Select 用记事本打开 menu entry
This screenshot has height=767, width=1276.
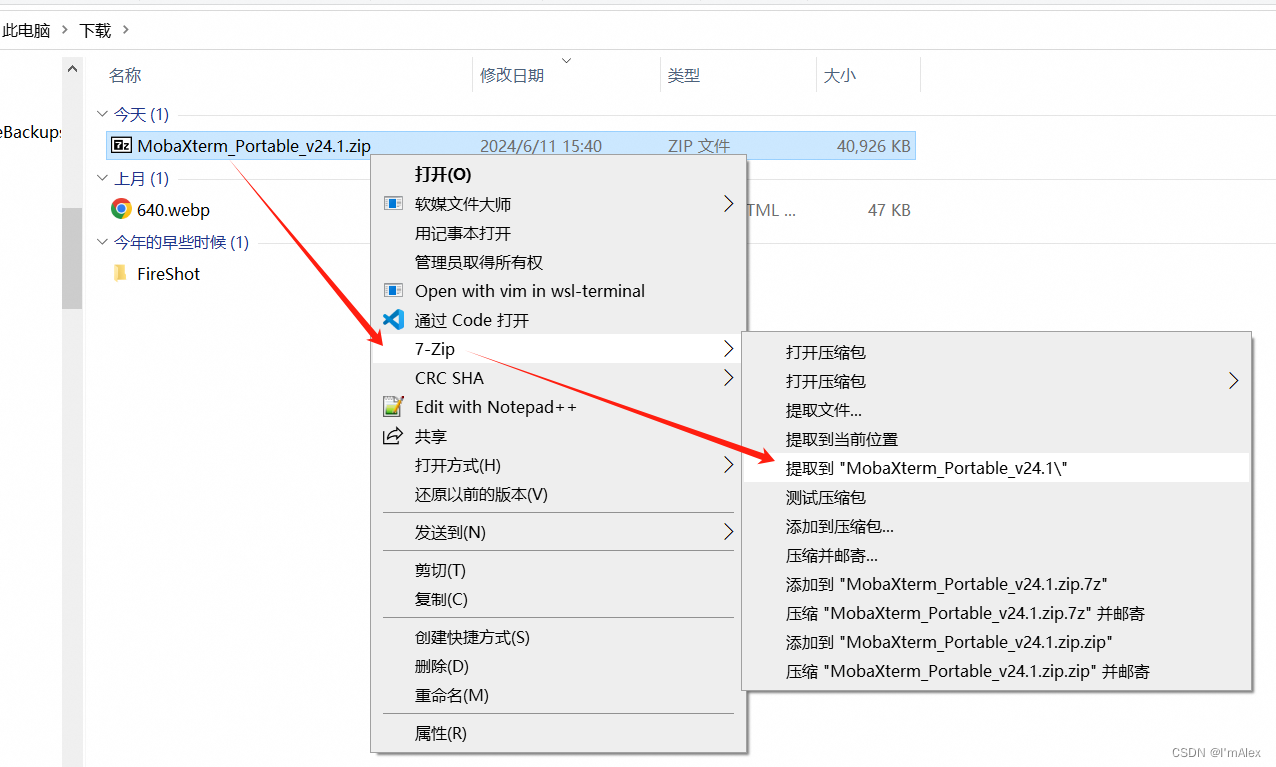(463, 233)
